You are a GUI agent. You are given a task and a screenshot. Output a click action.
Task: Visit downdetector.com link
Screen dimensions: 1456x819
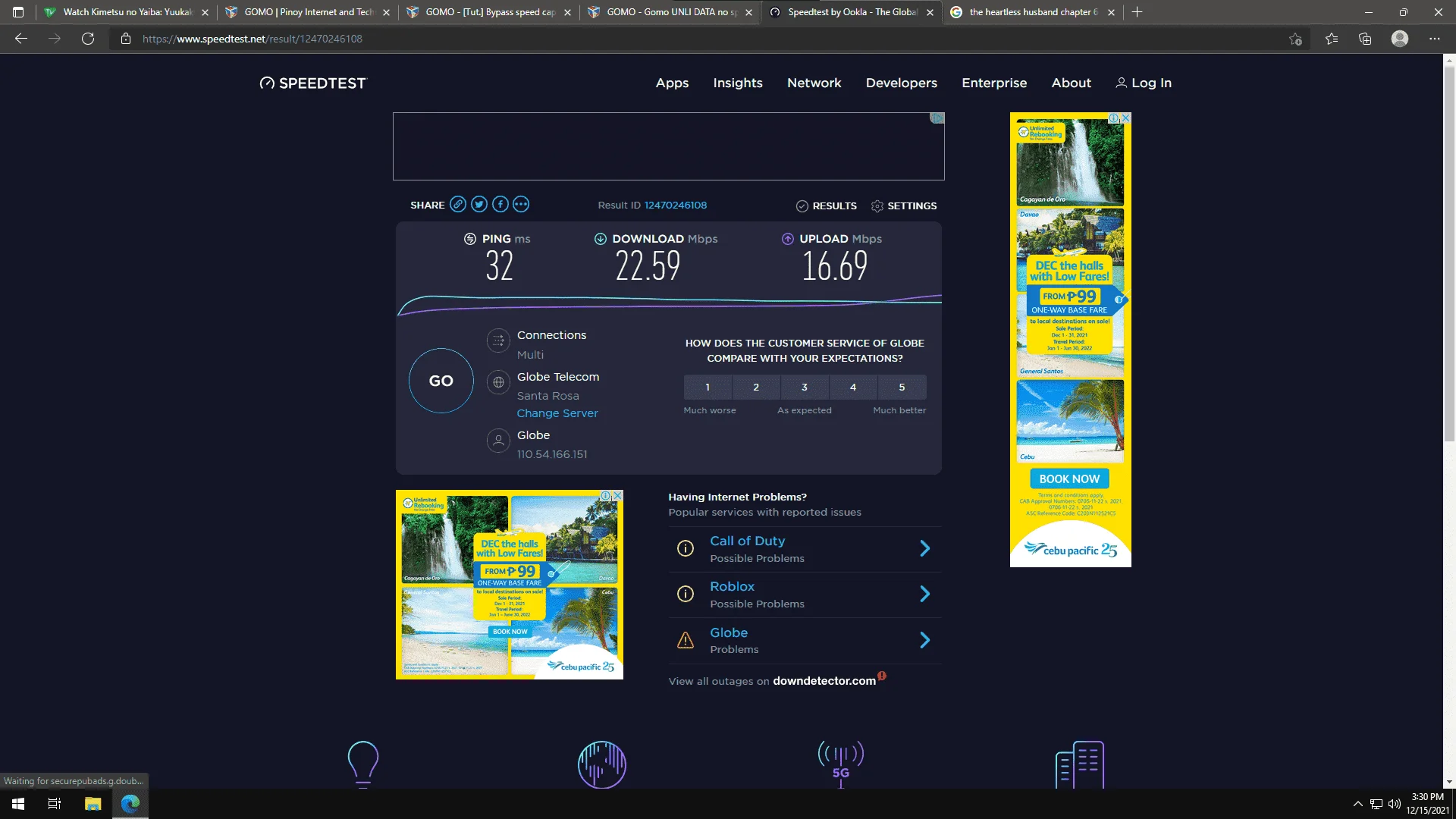click(824, 681)
